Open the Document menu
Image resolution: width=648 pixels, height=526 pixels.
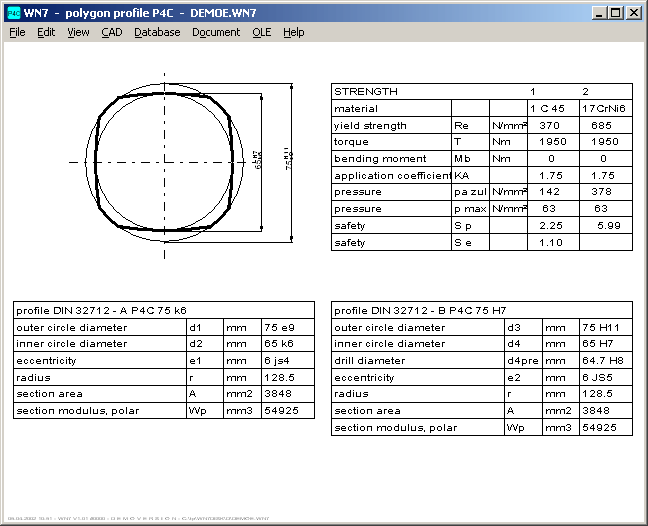[x=216, y=32]
